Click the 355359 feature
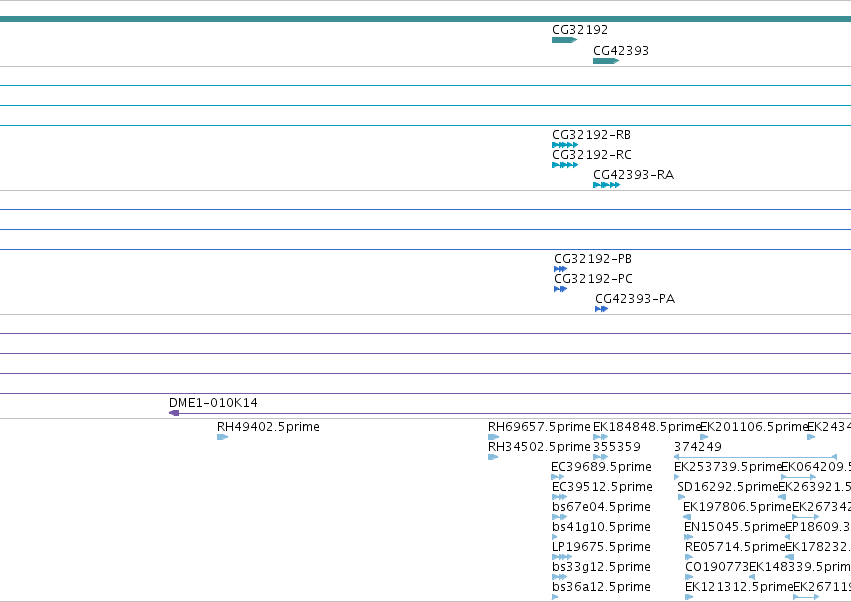 (x=617, y=447)
